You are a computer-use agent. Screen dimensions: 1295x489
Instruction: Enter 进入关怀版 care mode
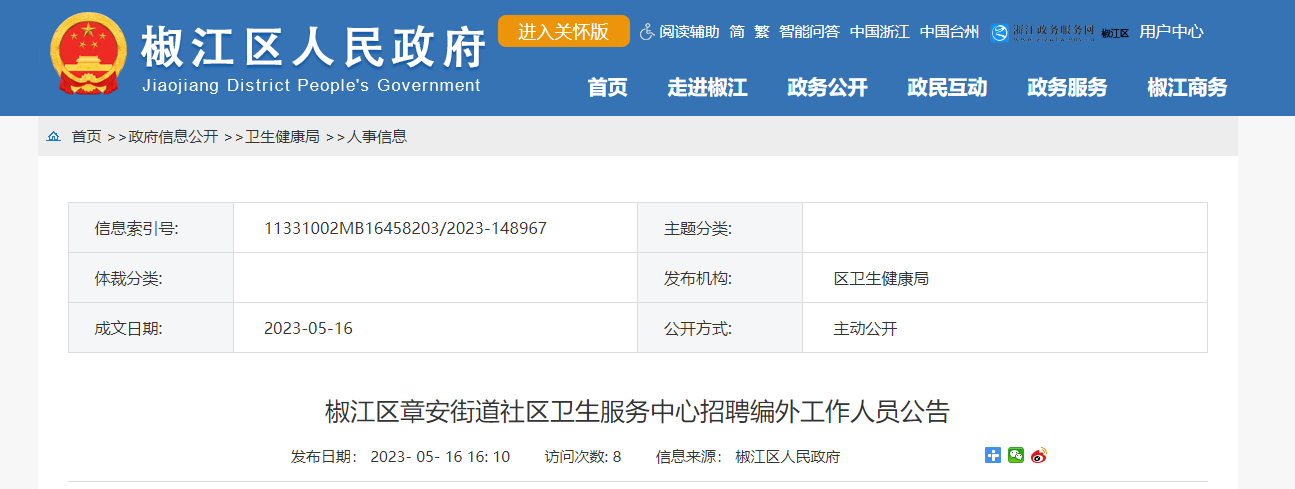[563, 31]
